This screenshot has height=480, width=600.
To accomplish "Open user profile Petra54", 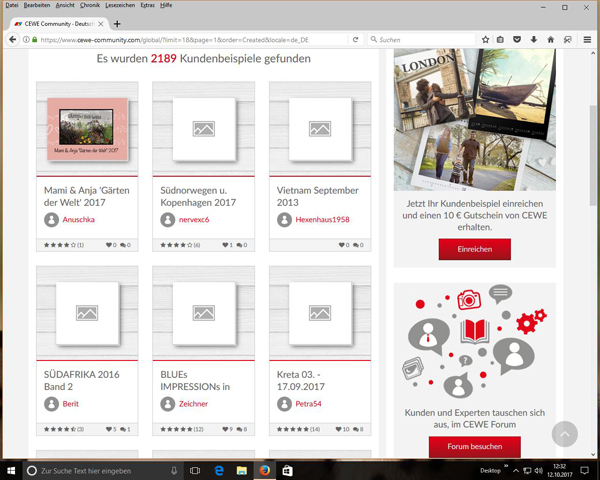I will coord(308,404).
